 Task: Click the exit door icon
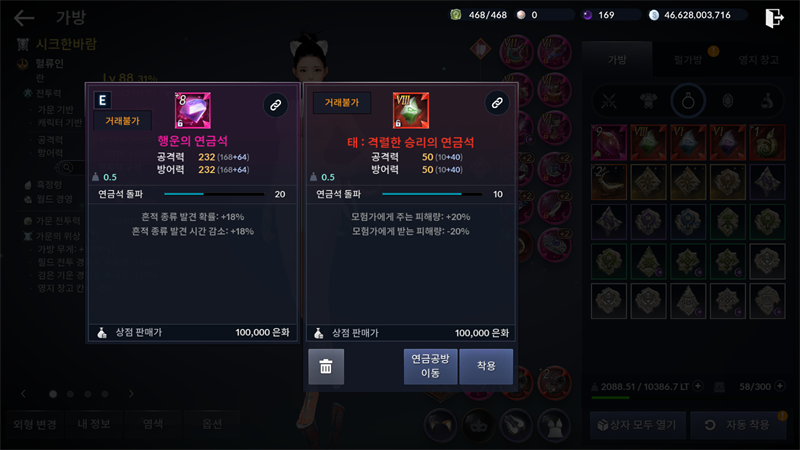pyautogui.click(x=773, y=18)
